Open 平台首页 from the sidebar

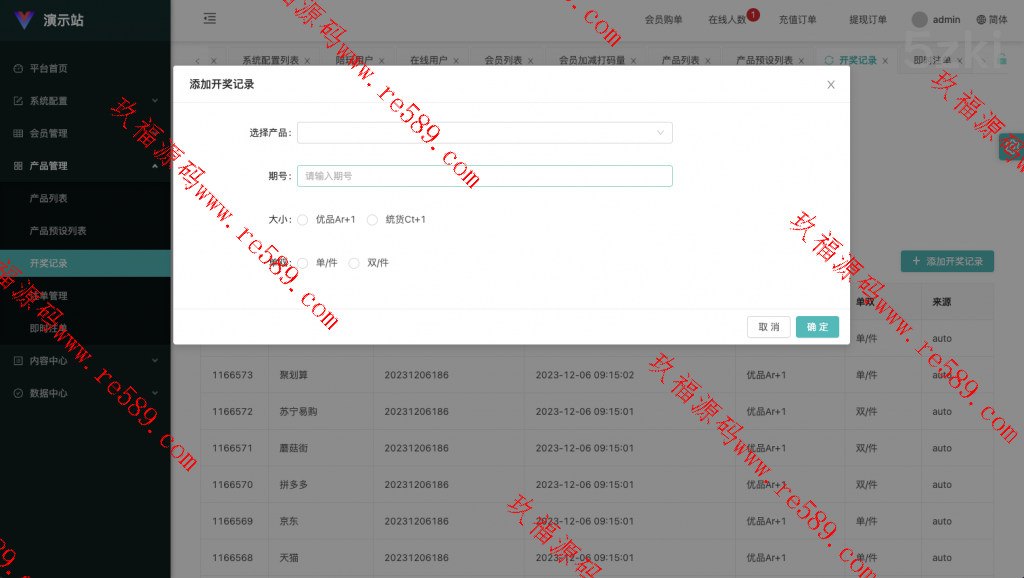[48, 68]
